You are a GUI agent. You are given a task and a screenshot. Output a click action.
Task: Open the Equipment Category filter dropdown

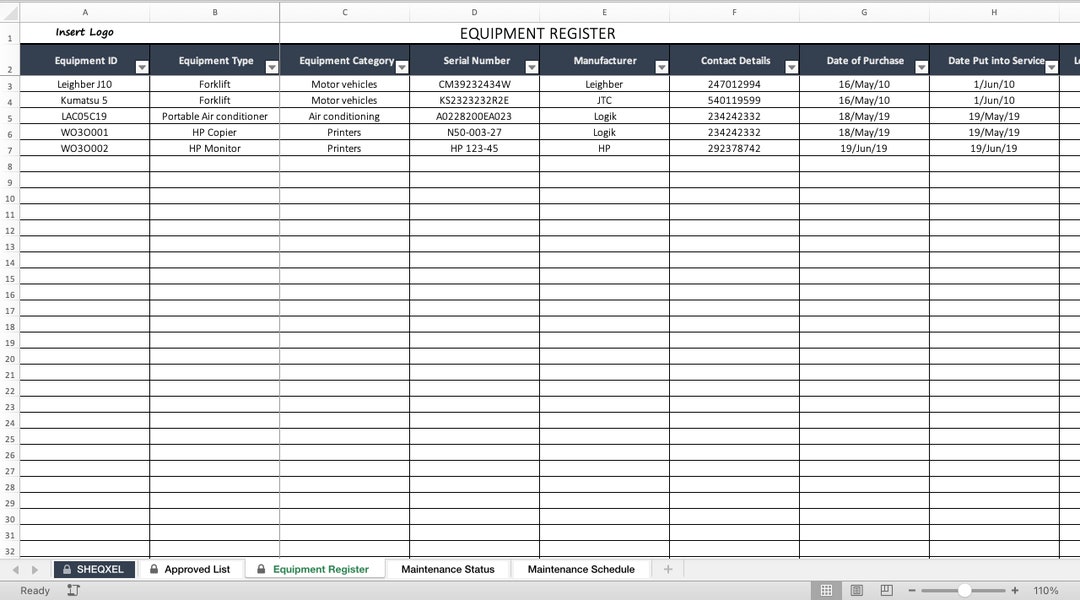pos(401,64)
